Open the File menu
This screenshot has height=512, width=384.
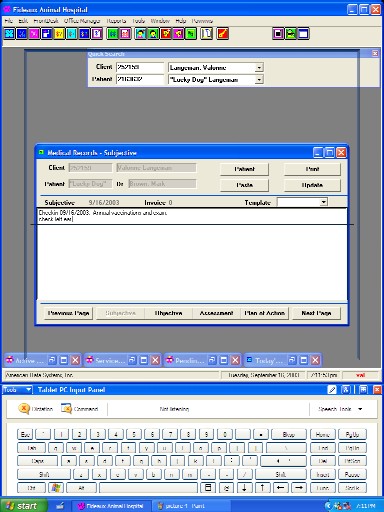pyautogui.click(x=9, y=21)
